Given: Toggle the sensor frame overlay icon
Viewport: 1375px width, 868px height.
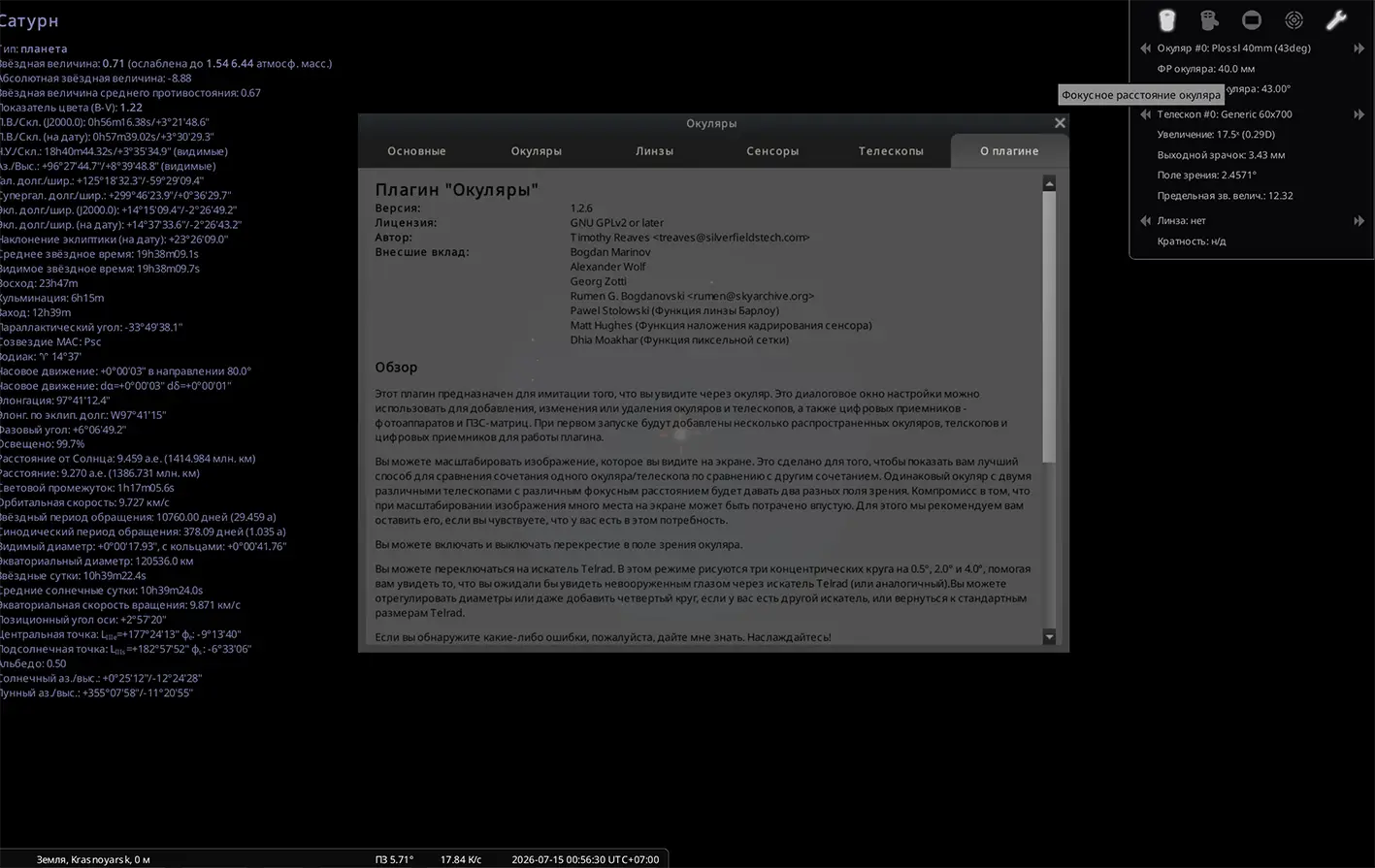Looking at the screenshot, I should [x=1252, y=19].
